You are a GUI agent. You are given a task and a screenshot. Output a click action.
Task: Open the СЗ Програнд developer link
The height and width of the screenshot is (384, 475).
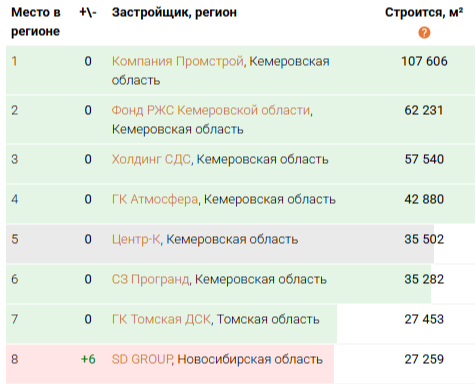pos(150,279)
